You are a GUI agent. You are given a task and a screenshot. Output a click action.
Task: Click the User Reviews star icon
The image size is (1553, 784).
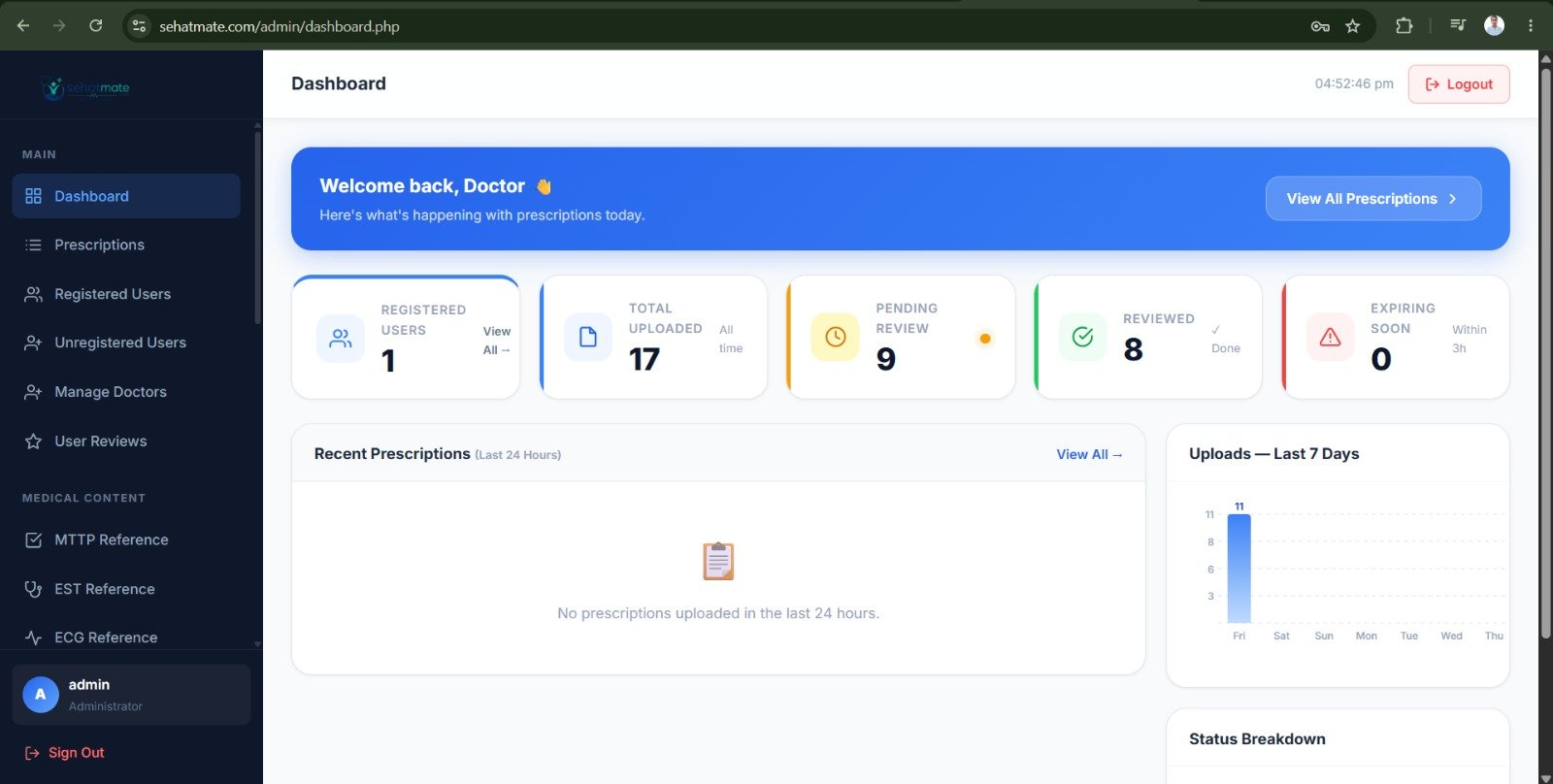click(x=33, y=441)
